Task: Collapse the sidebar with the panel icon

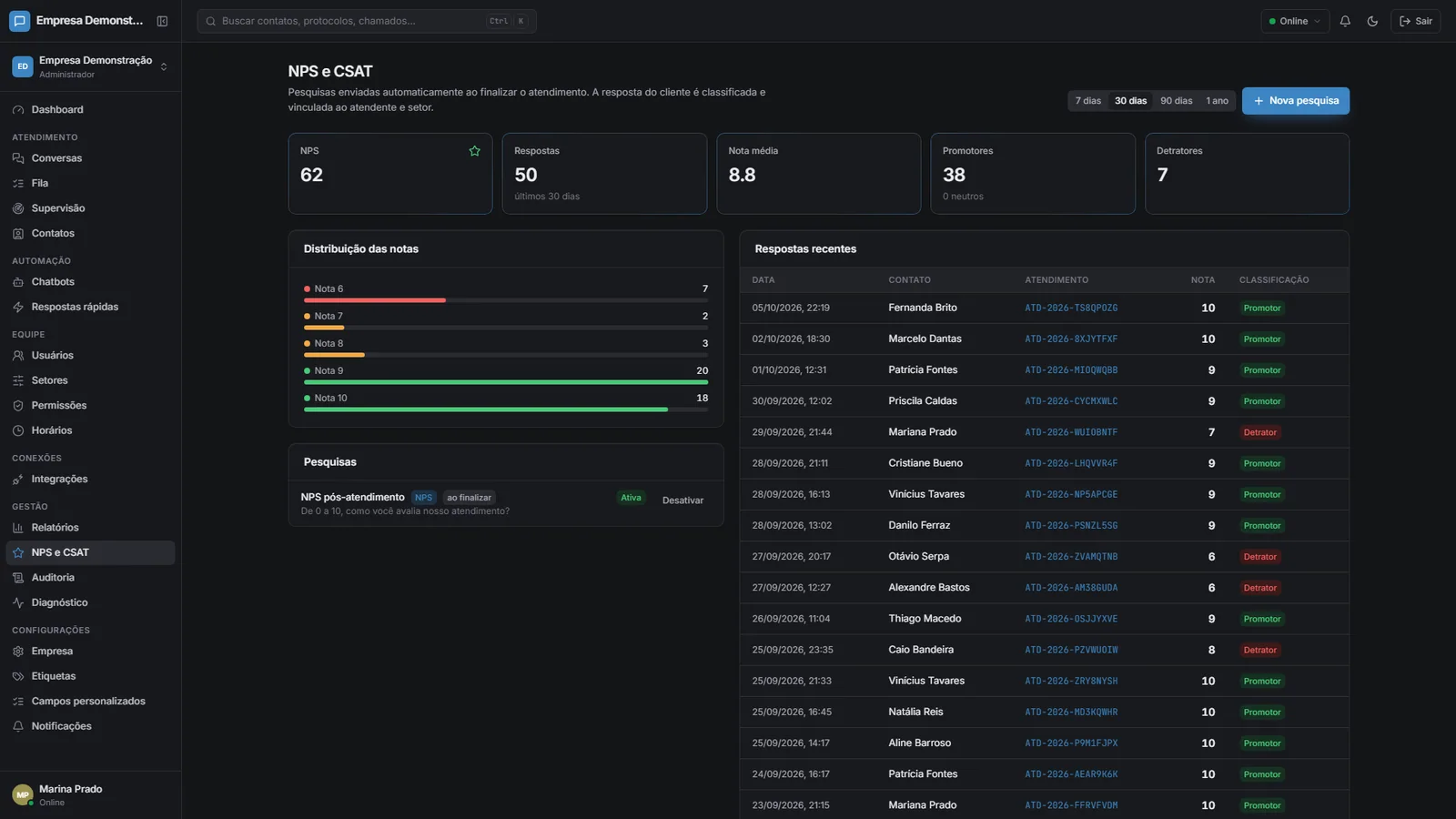Action: click(162, 21)
